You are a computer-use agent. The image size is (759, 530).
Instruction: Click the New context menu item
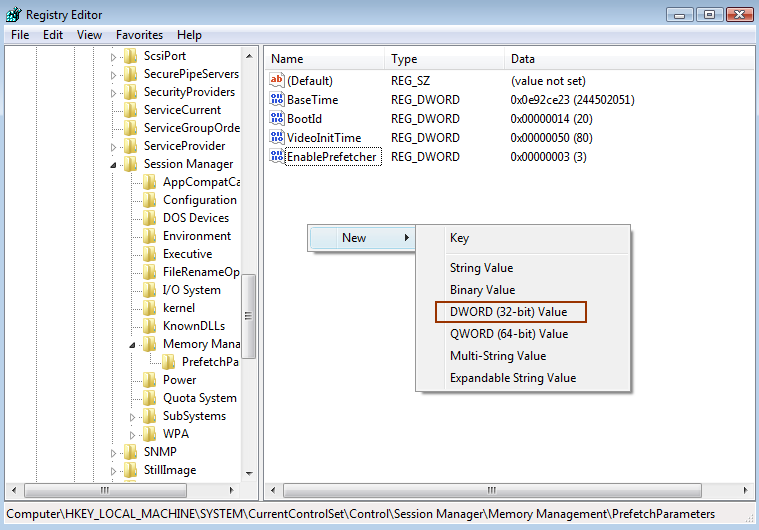click(x=362, y=238)
